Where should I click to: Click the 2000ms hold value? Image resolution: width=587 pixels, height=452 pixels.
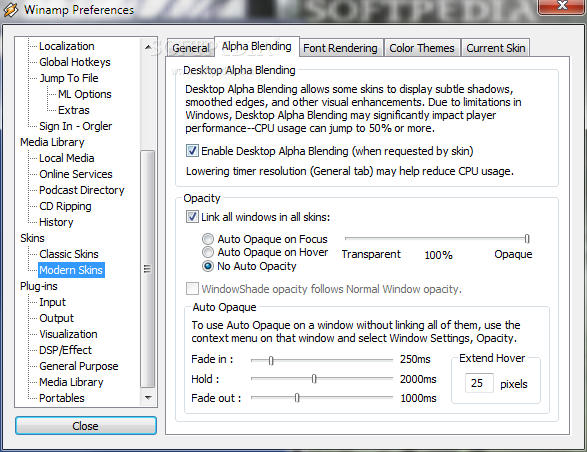coord(418,379)
